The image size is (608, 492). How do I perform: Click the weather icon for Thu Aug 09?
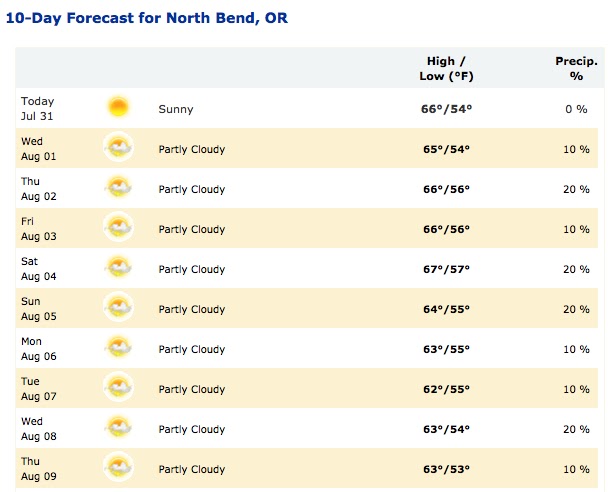click(x=118, y=467)
